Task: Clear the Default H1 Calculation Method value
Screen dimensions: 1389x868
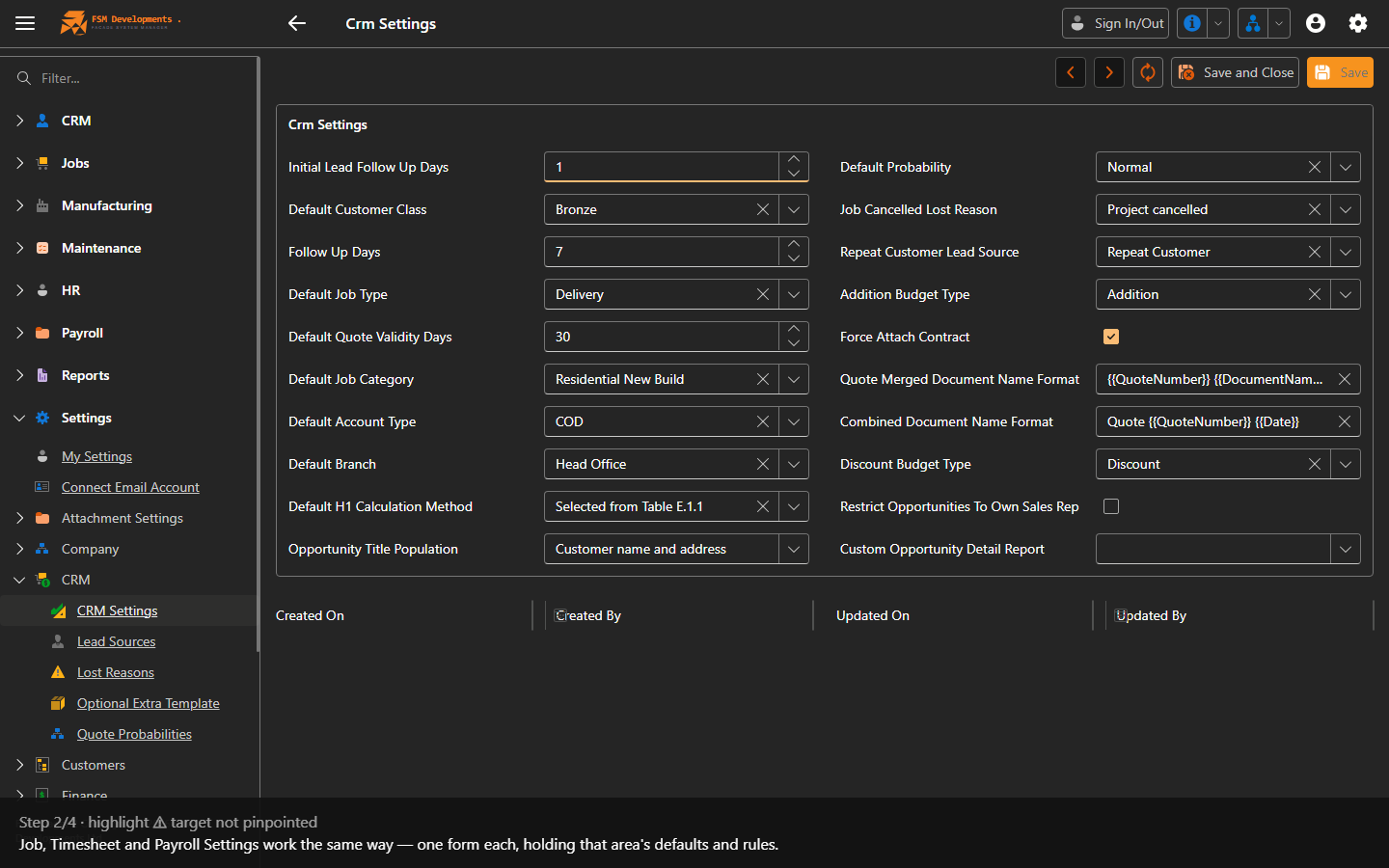Action: pos(763,506)
